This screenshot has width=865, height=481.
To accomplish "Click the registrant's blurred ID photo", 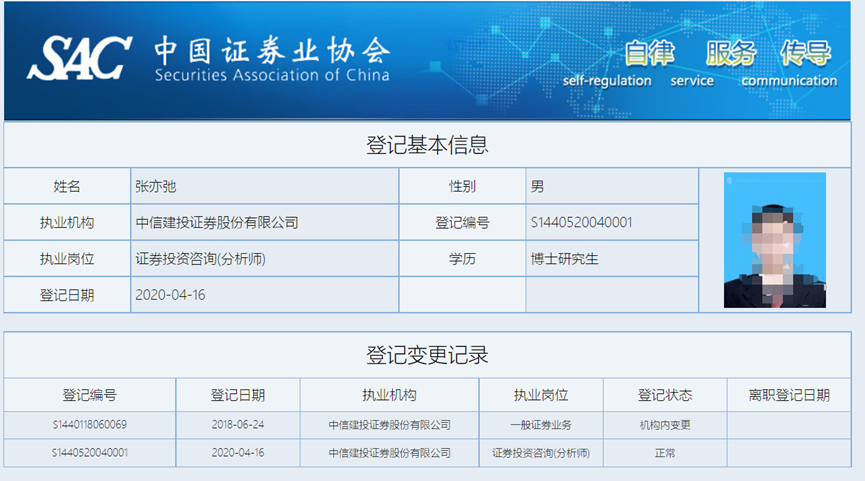I will 775,240.
